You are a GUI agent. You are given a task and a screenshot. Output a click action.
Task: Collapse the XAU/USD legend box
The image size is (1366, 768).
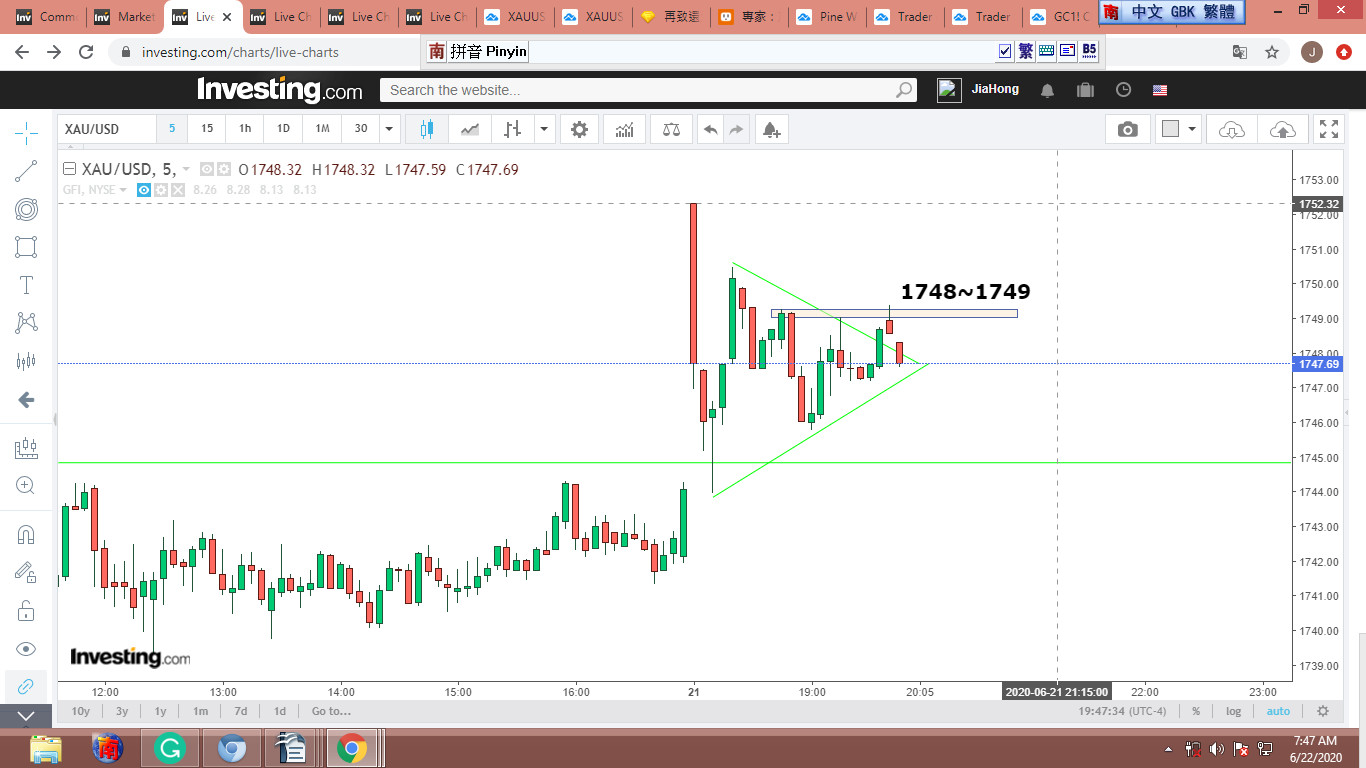pos(69,169)
